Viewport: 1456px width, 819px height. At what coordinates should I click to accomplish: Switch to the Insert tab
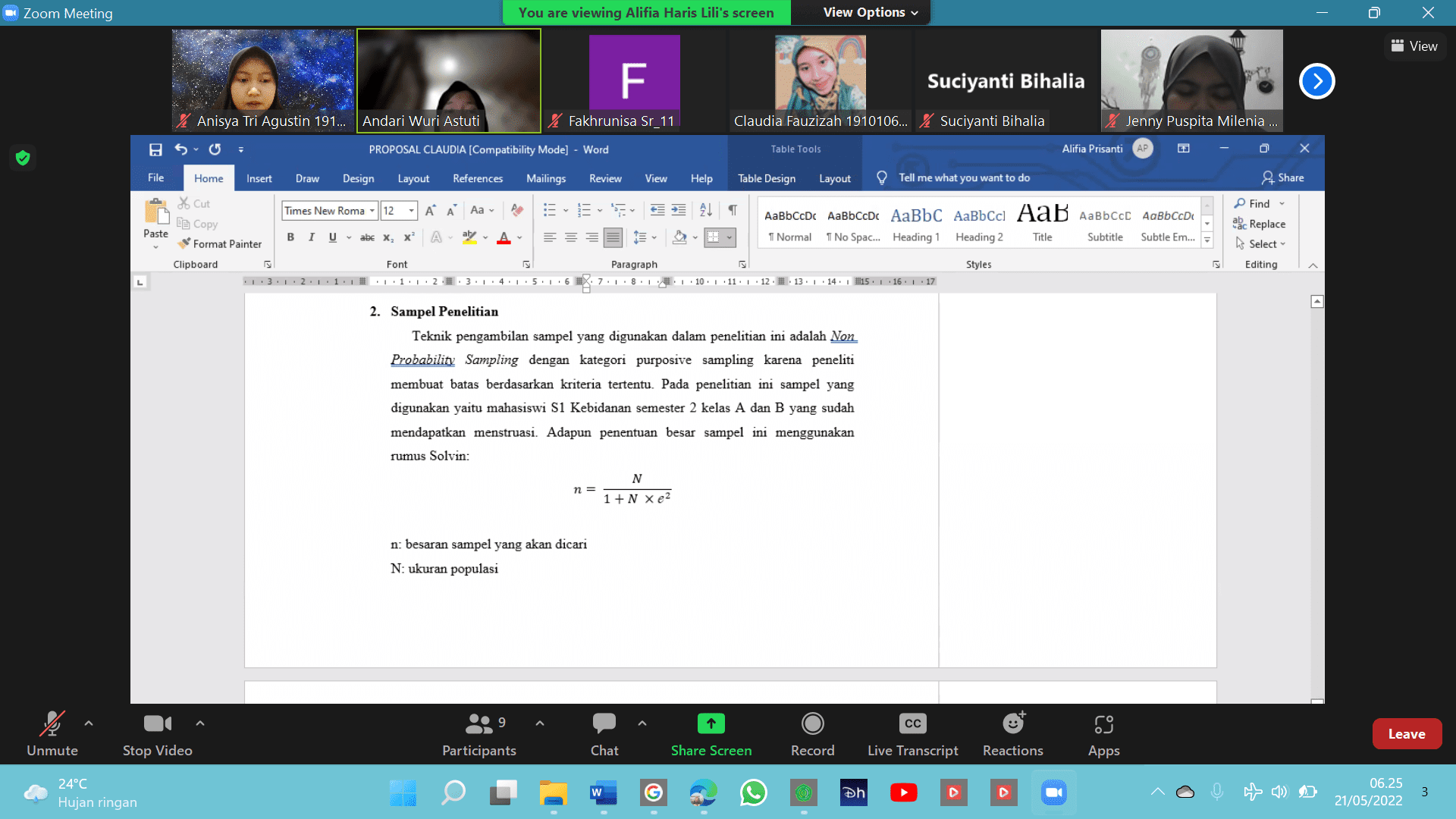point(259,178)
